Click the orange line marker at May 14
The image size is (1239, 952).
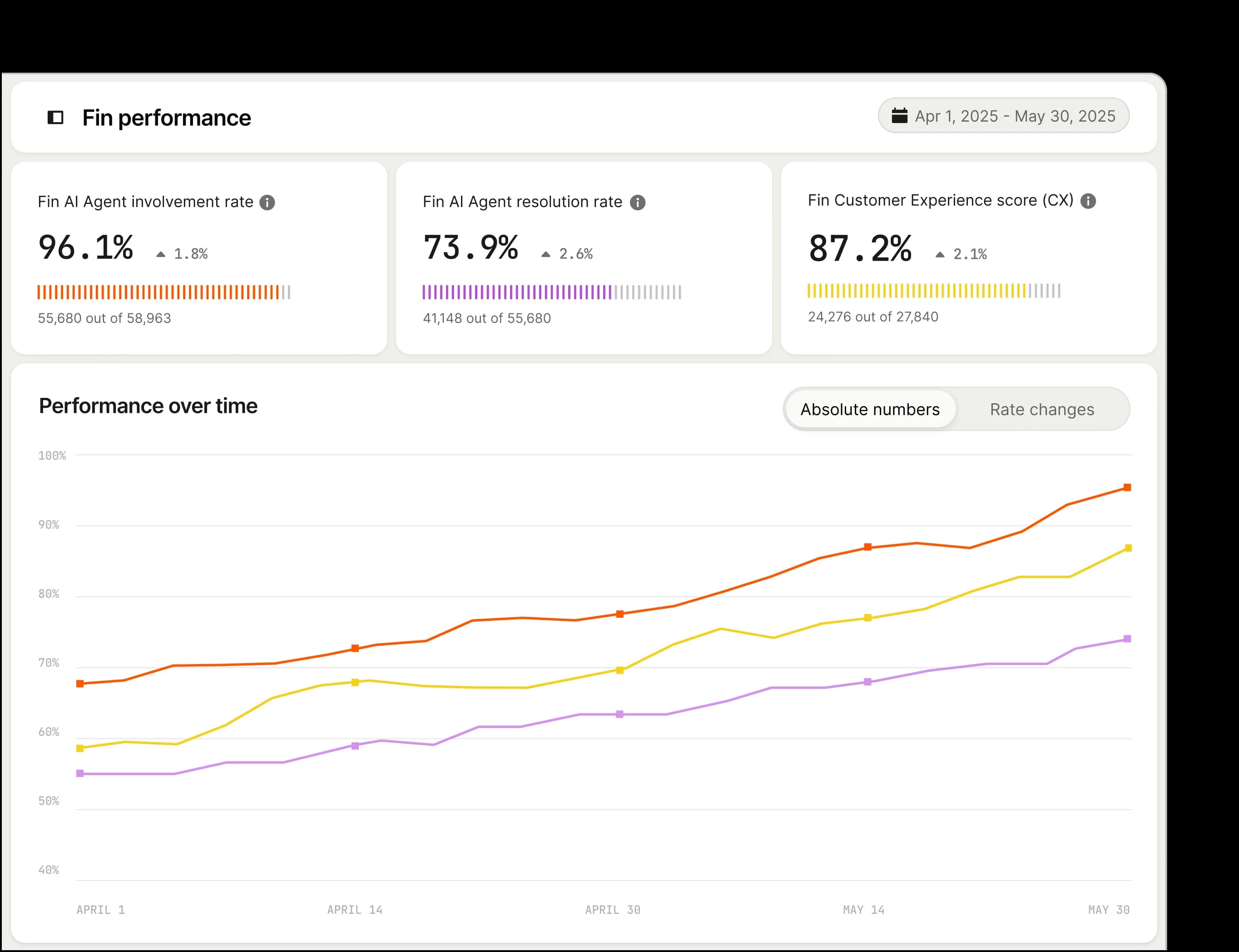coord(868,547)
